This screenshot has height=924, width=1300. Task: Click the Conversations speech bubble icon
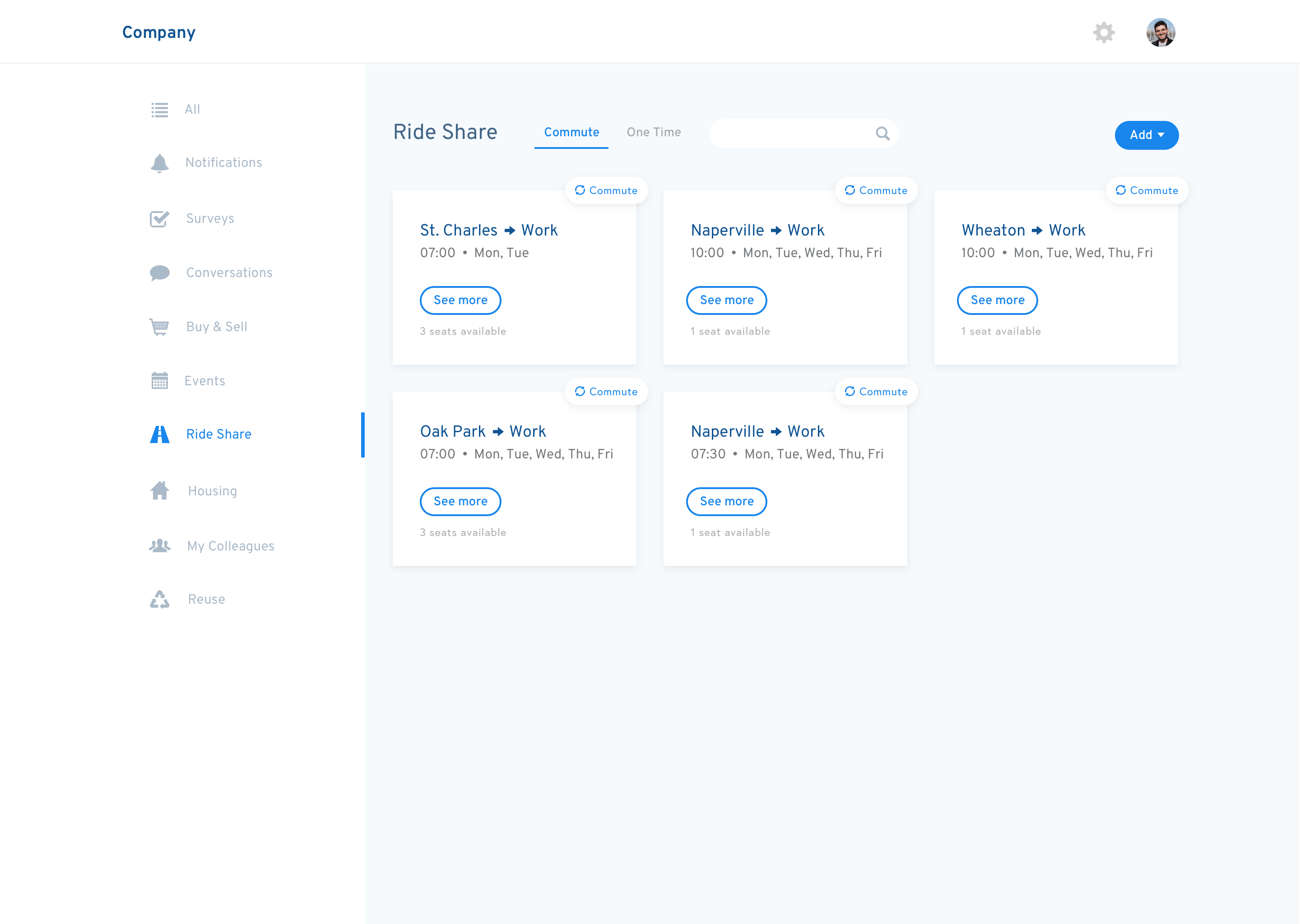coord(159,273)
